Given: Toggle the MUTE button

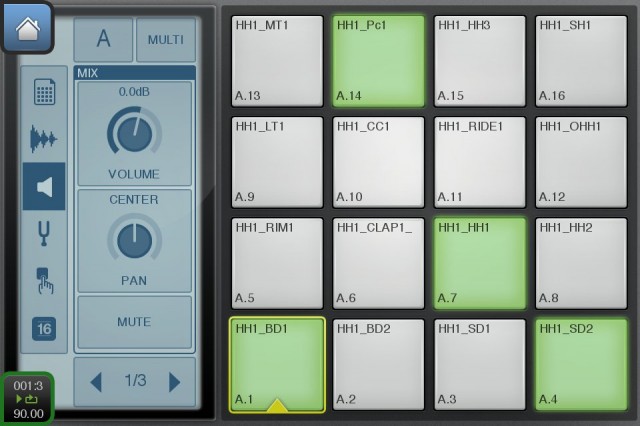Looking at the screenshot, I should point(134,322).
